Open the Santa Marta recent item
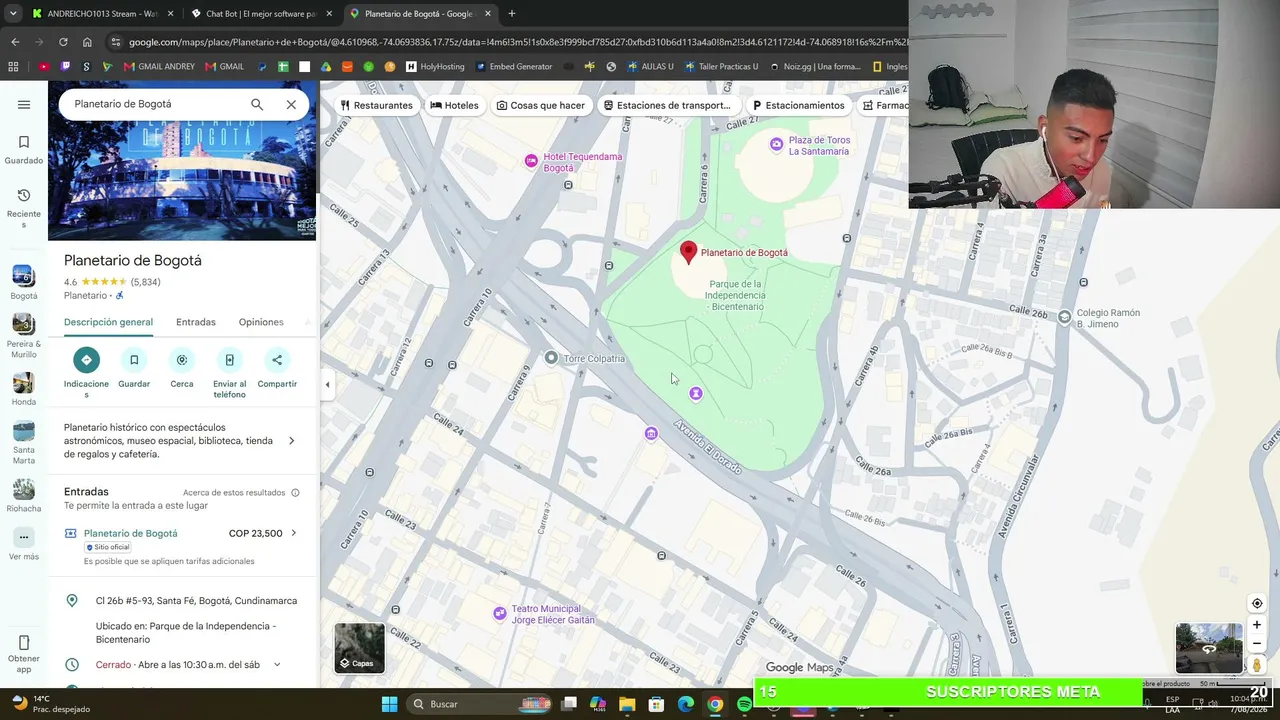Viewport: 1280px width, 720px height. pos(24,443)
